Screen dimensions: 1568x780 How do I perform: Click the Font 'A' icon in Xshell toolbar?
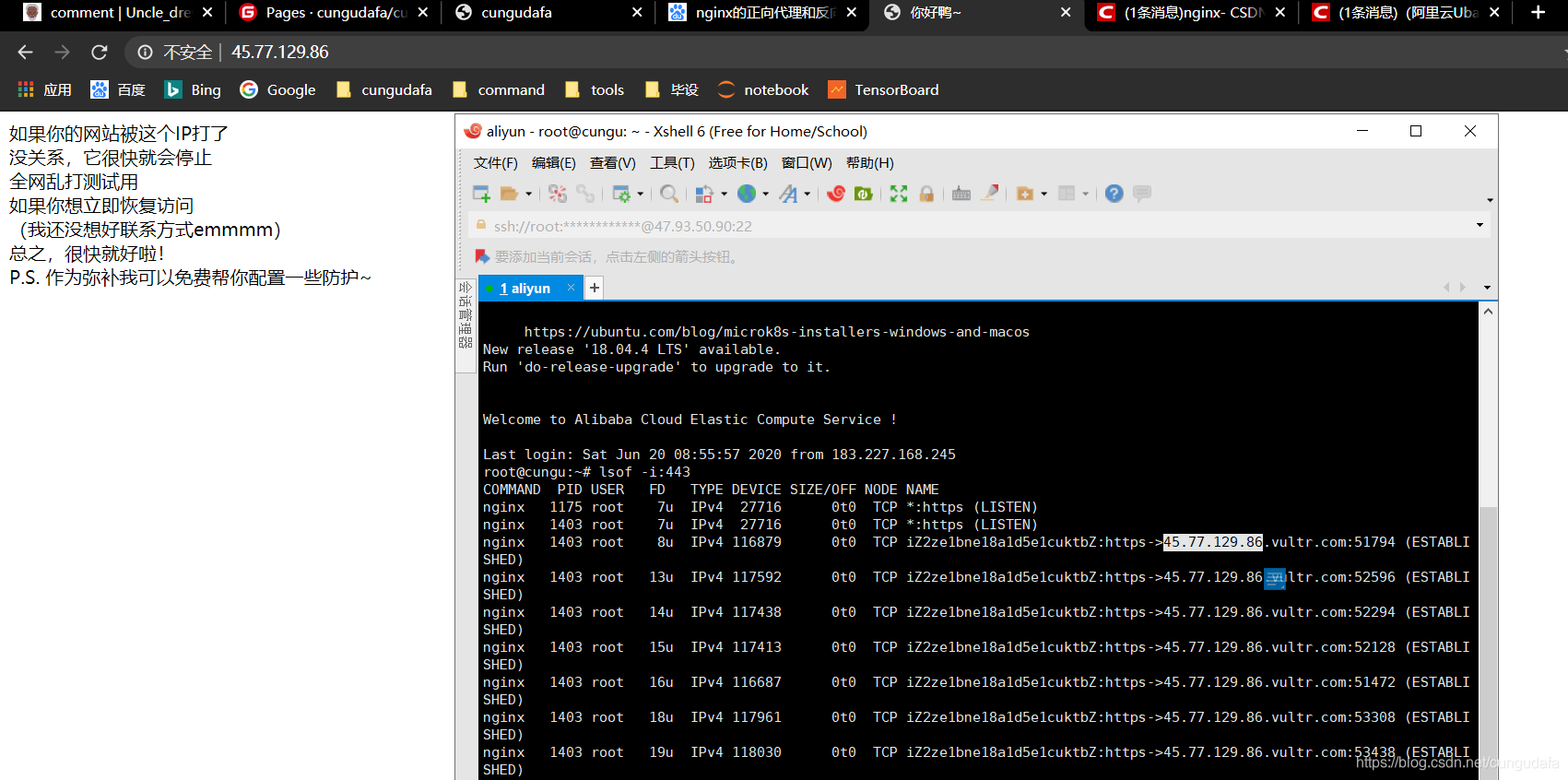(788, 194)
